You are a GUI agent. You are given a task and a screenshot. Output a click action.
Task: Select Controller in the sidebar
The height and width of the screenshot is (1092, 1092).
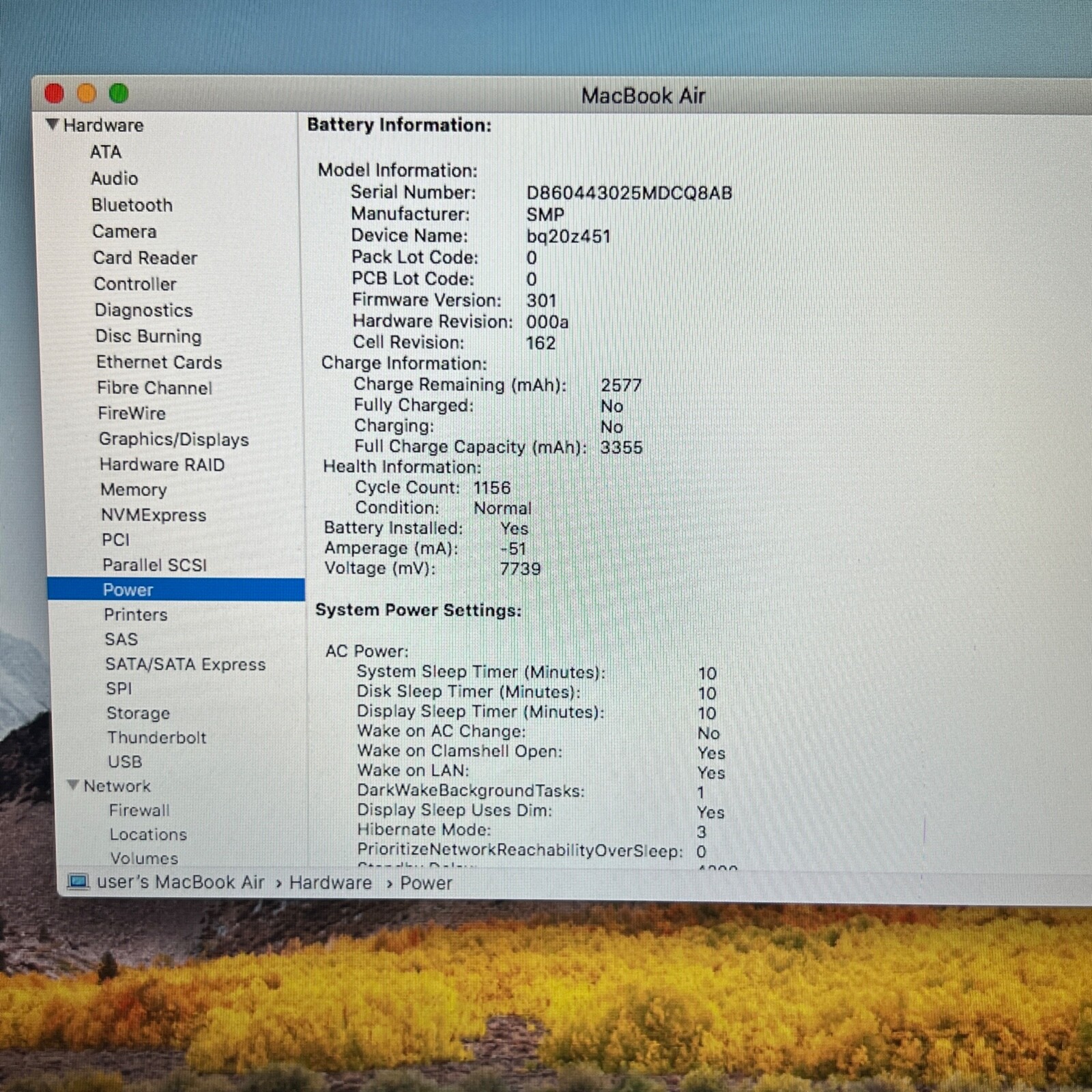(135, 284)
